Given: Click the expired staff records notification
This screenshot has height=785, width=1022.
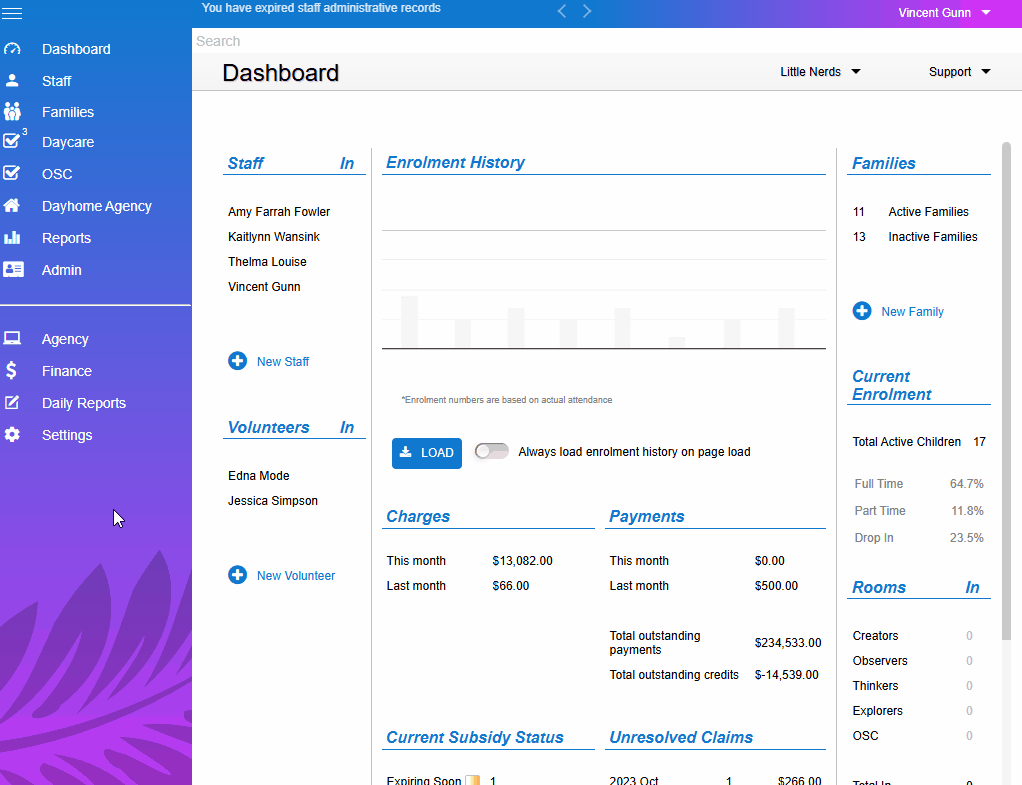Looking at the screenshot, I should 321,8.
